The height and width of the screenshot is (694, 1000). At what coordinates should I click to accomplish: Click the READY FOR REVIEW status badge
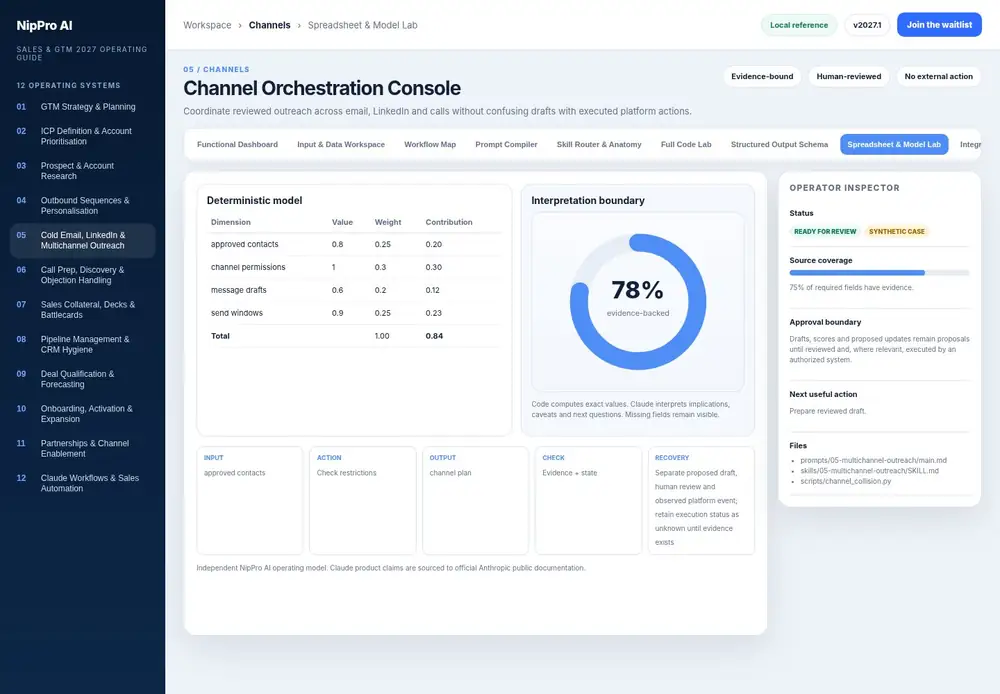click(x=825, y=232)
